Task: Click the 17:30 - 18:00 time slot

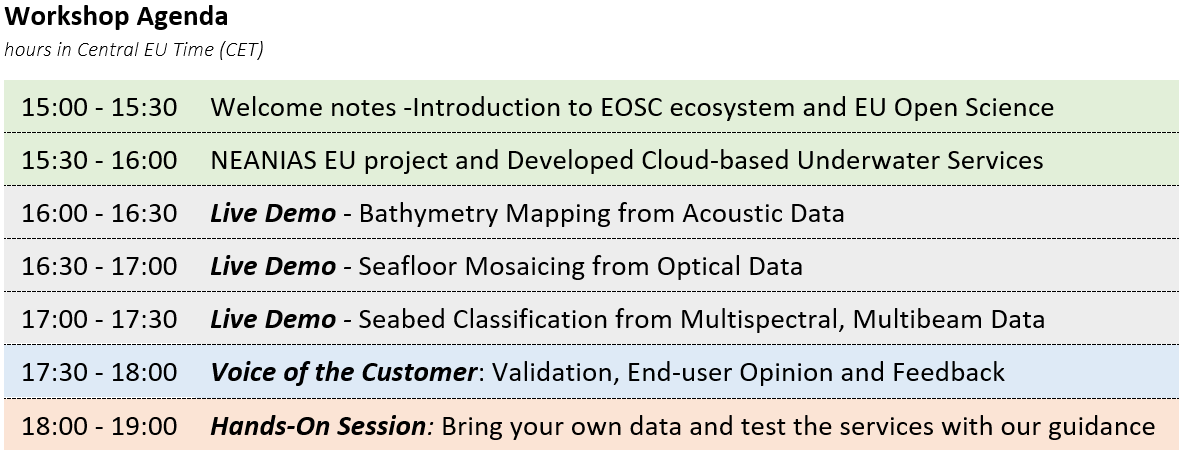Action: [x=99, y=371]
